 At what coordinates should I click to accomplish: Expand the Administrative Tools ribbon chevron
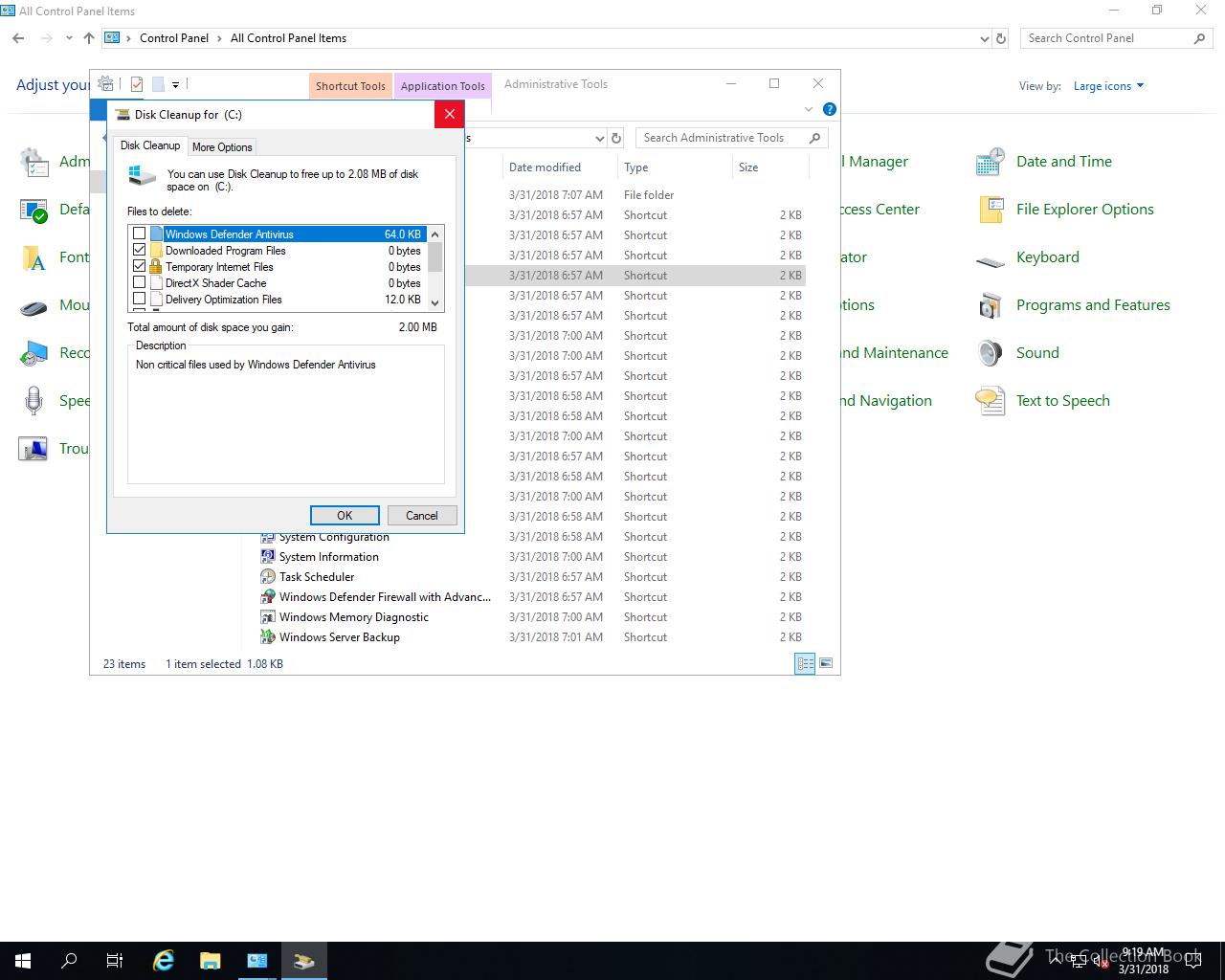(809, 109)
